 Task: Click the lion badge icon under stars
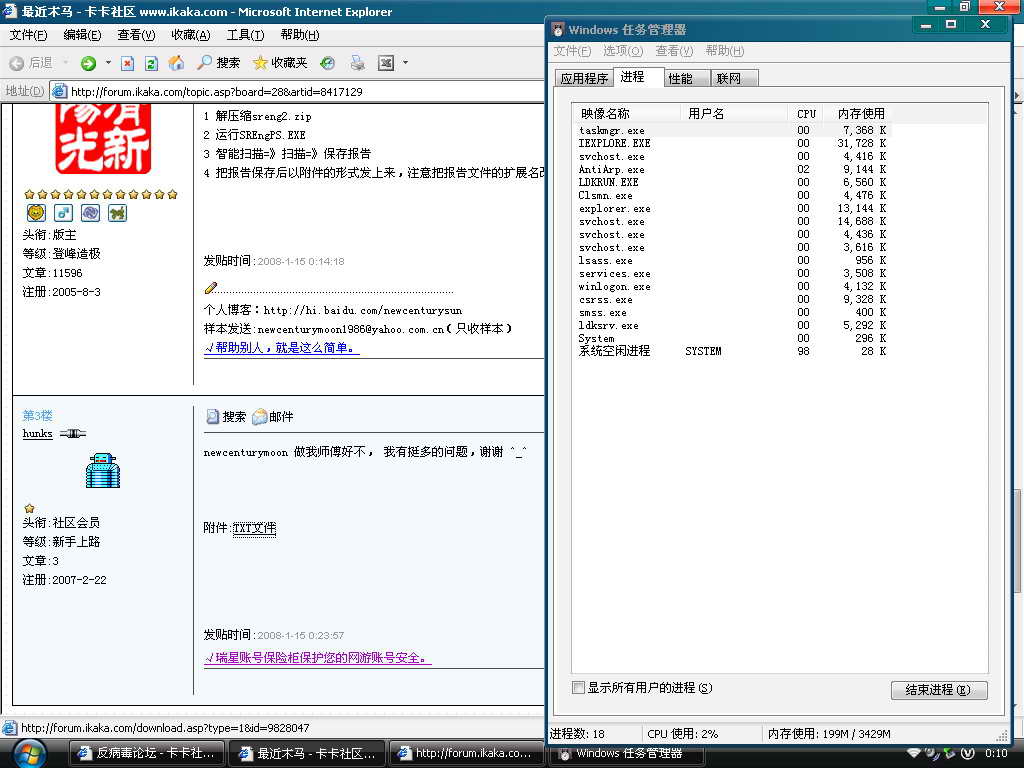point(36,212)
